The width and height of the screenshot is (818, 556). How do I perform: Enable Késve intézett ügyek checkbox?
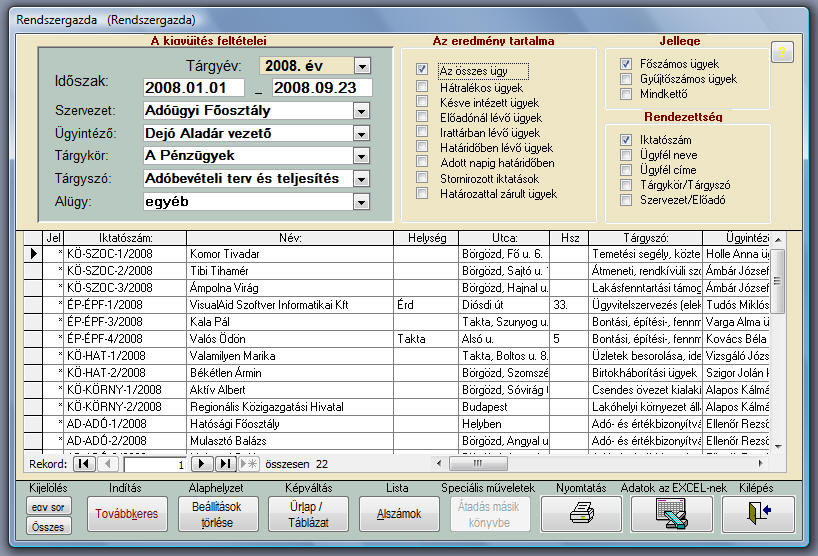pos(422,101)
